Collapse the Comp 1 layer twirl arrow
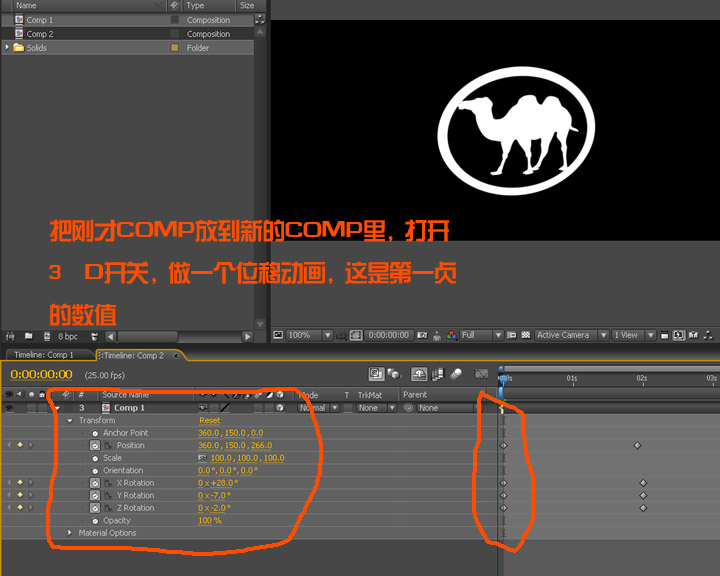 point(57,408)
